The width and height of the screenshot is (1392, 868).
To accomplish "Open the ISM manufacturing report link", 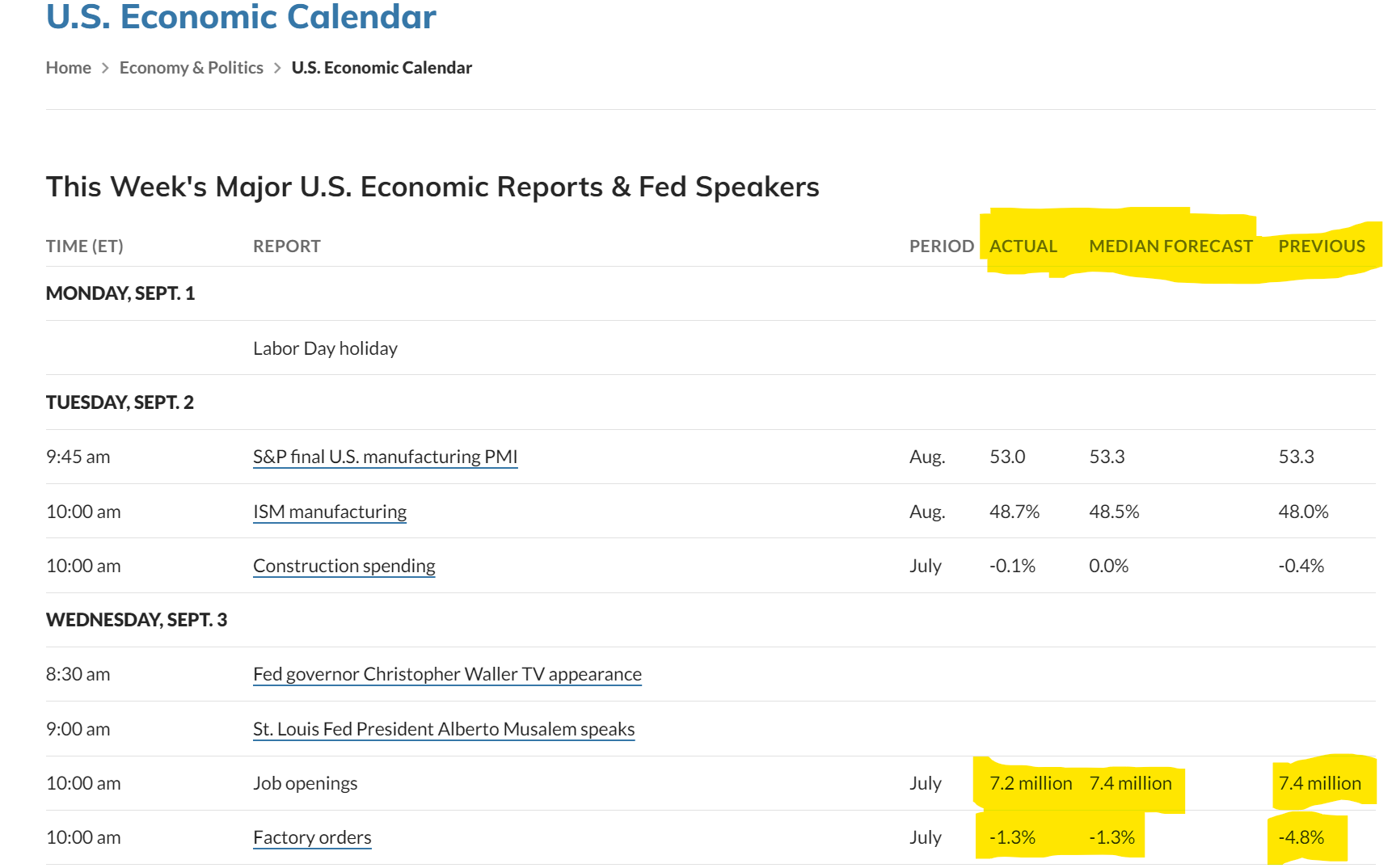I will (x=330, y=512).
